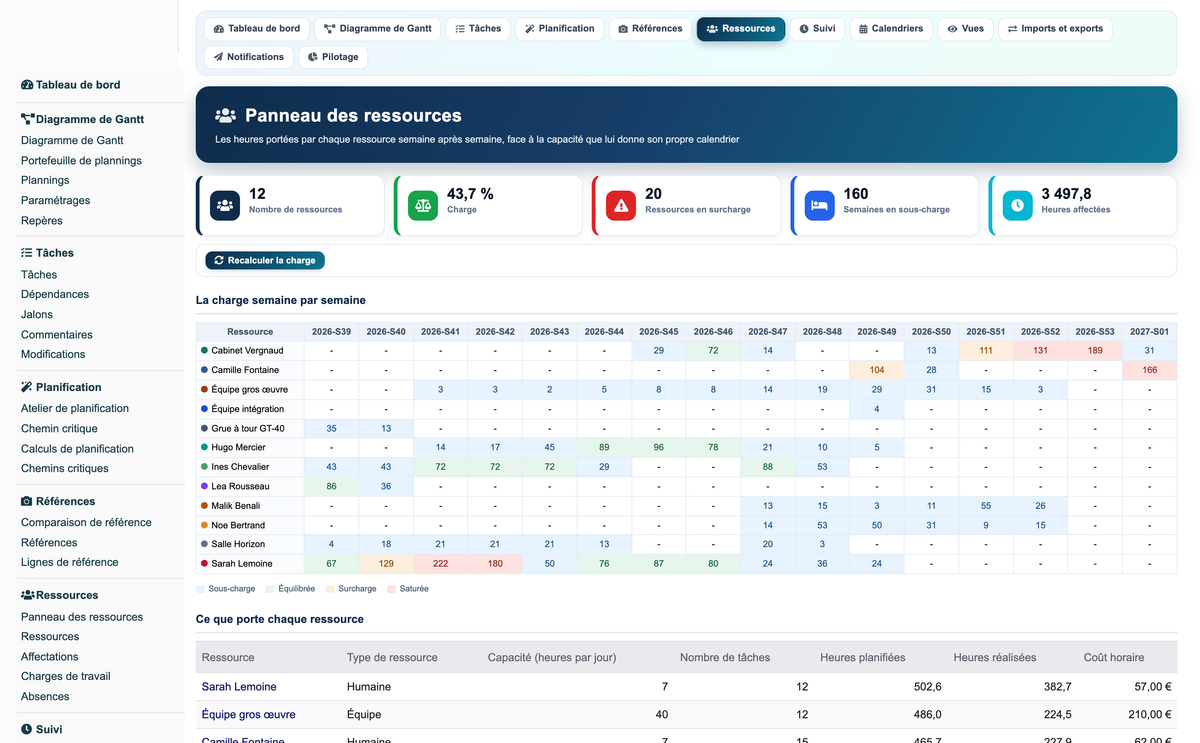Click the people icon in Panneau des ressources header
Screen dimensions: 1200x743
click(226, 116)
